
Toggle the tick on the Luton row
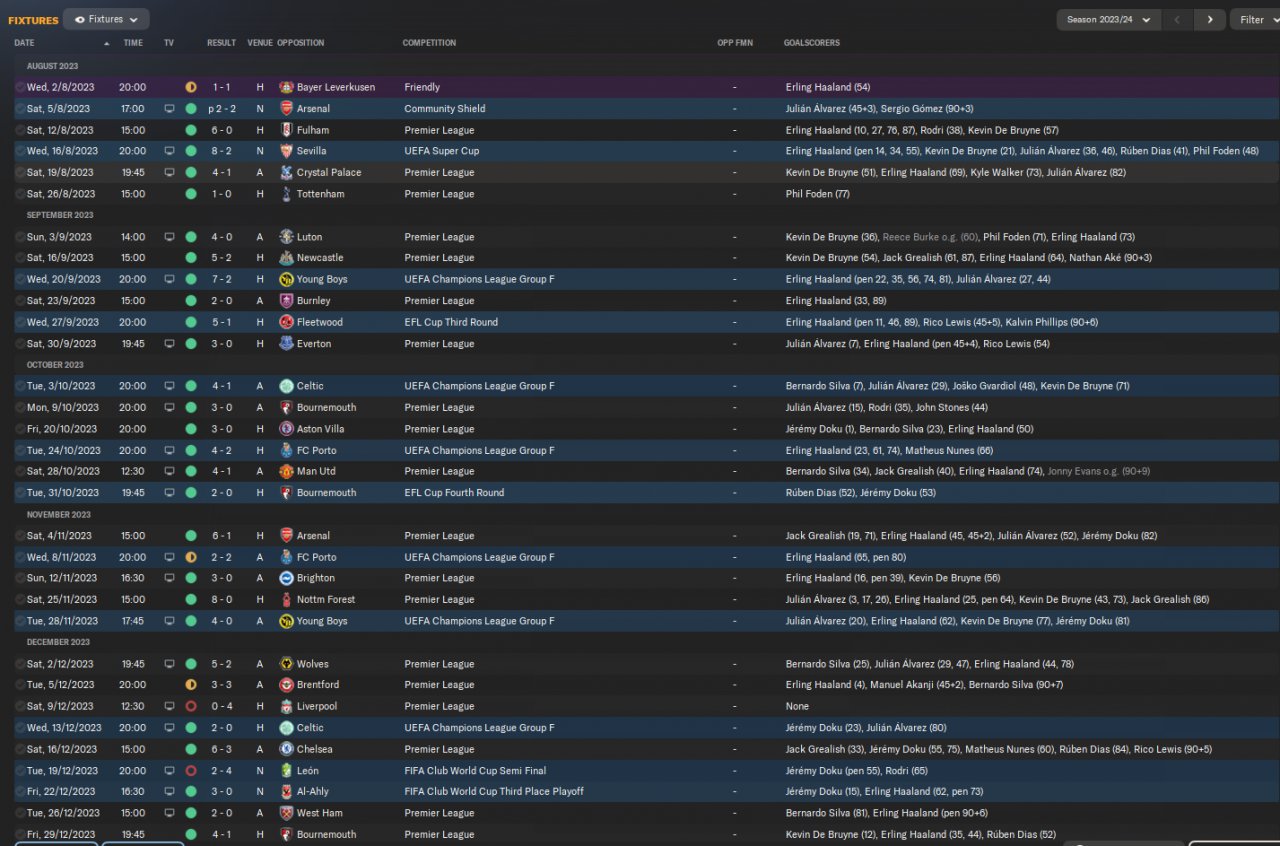[x=20, y=237]
